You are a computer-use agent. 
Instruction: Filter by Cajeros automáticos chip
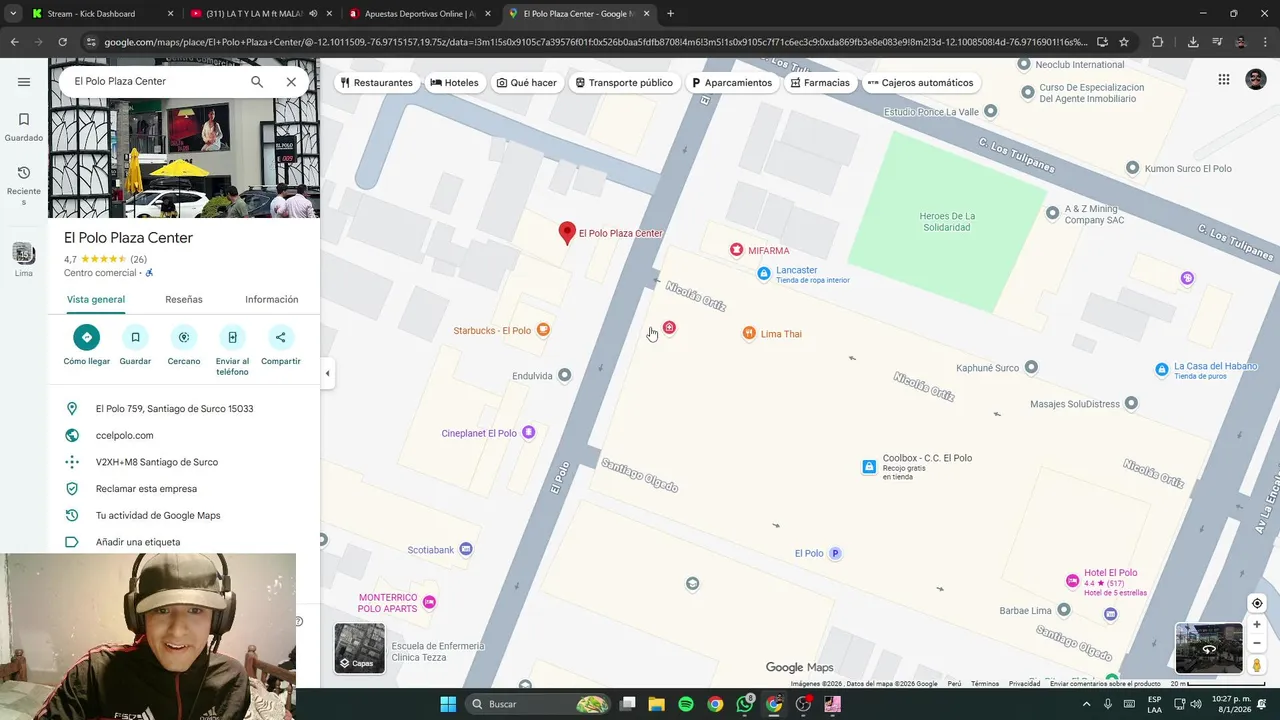coord(921,83)
